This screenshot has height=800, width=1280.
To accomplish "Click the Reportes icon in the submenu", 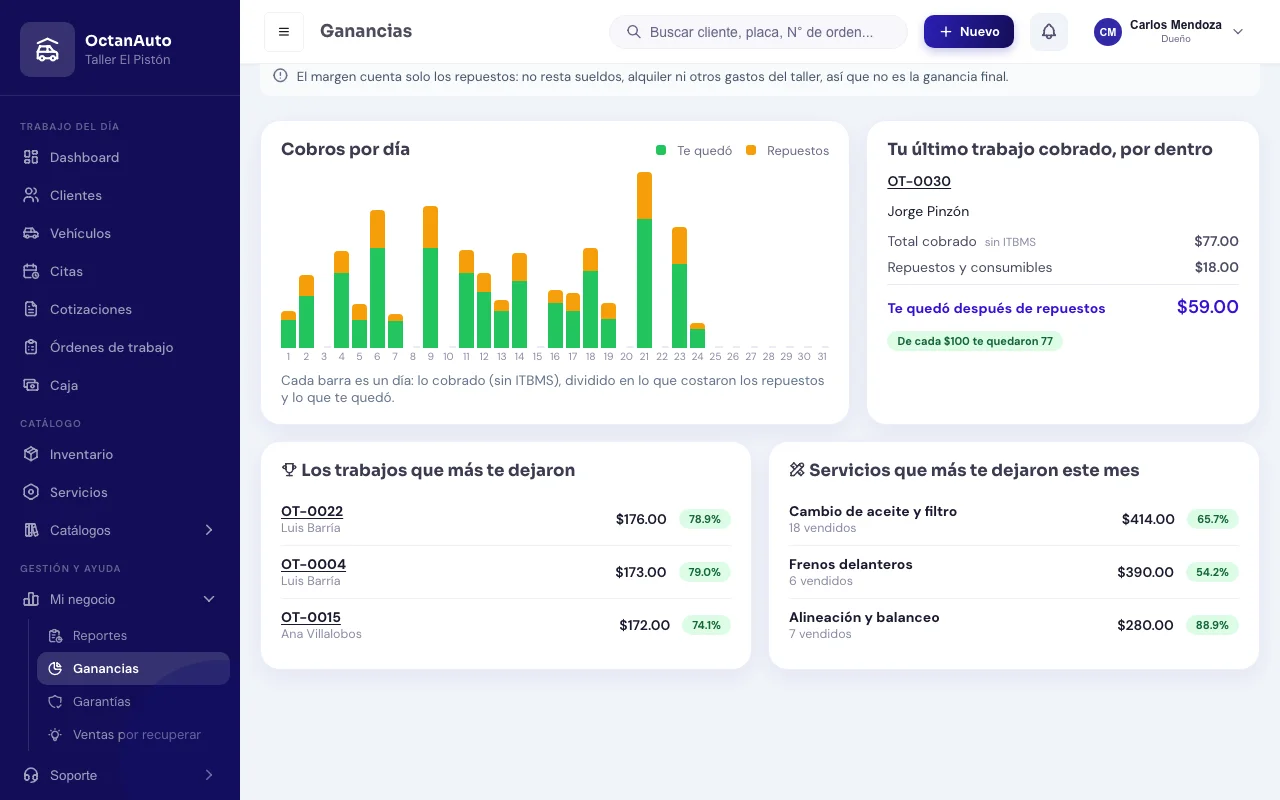I will 55,635.
